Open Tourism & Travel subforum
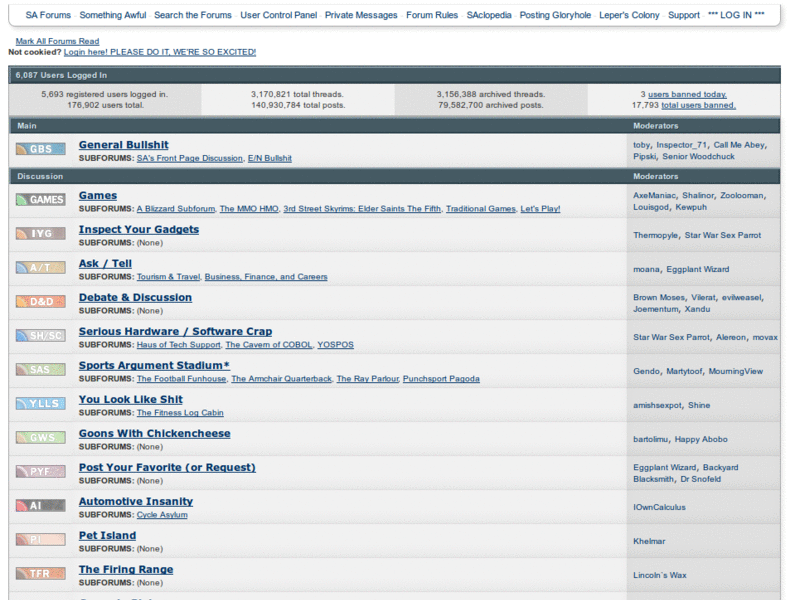This screenshot has width=800, height=600. [x=168, y=277]
